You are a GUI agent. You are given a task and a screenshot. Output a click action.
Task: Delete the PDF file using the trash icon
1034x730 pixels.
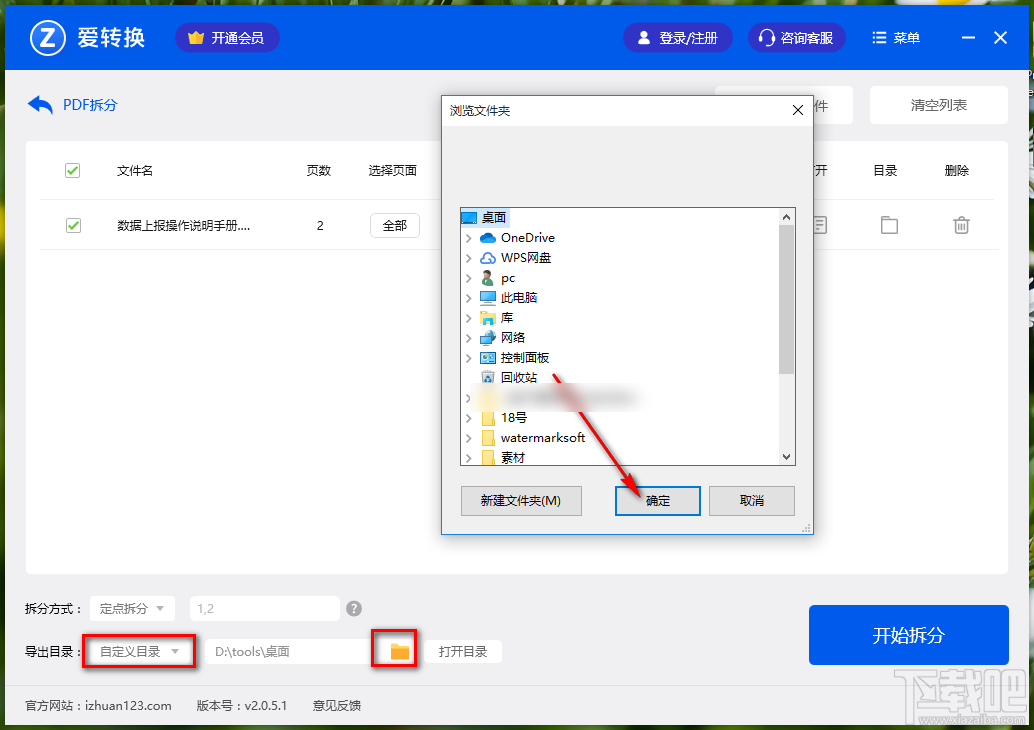click(x=961, y=225)
